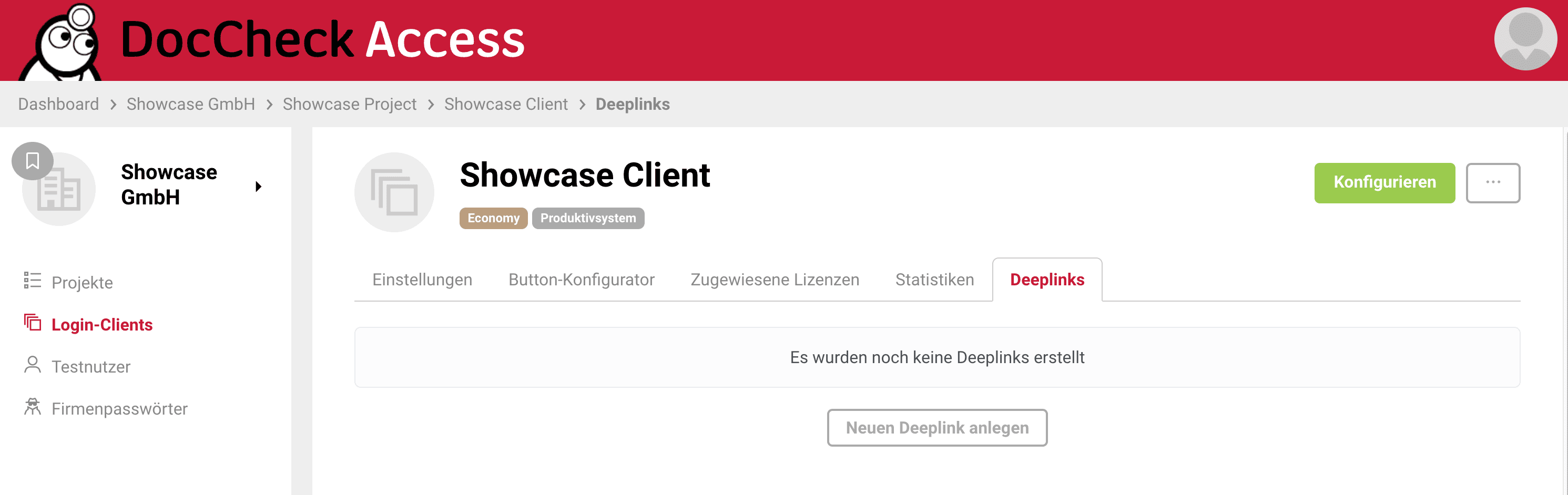
Task: Click the bookmark icon badge
Action: click(32, 161)
